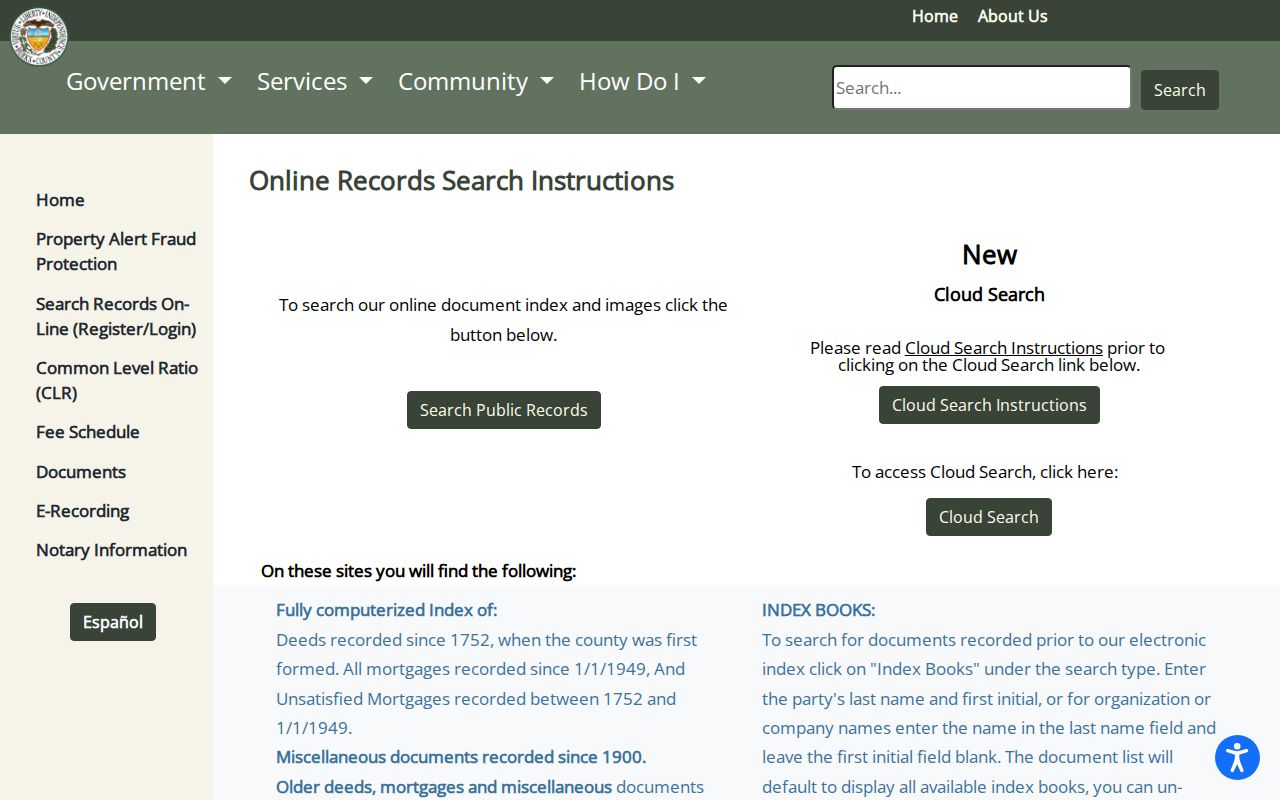Open the accessibility options widget
The width and height of the screenshot is (1280, 800).
pos(1237,757)
